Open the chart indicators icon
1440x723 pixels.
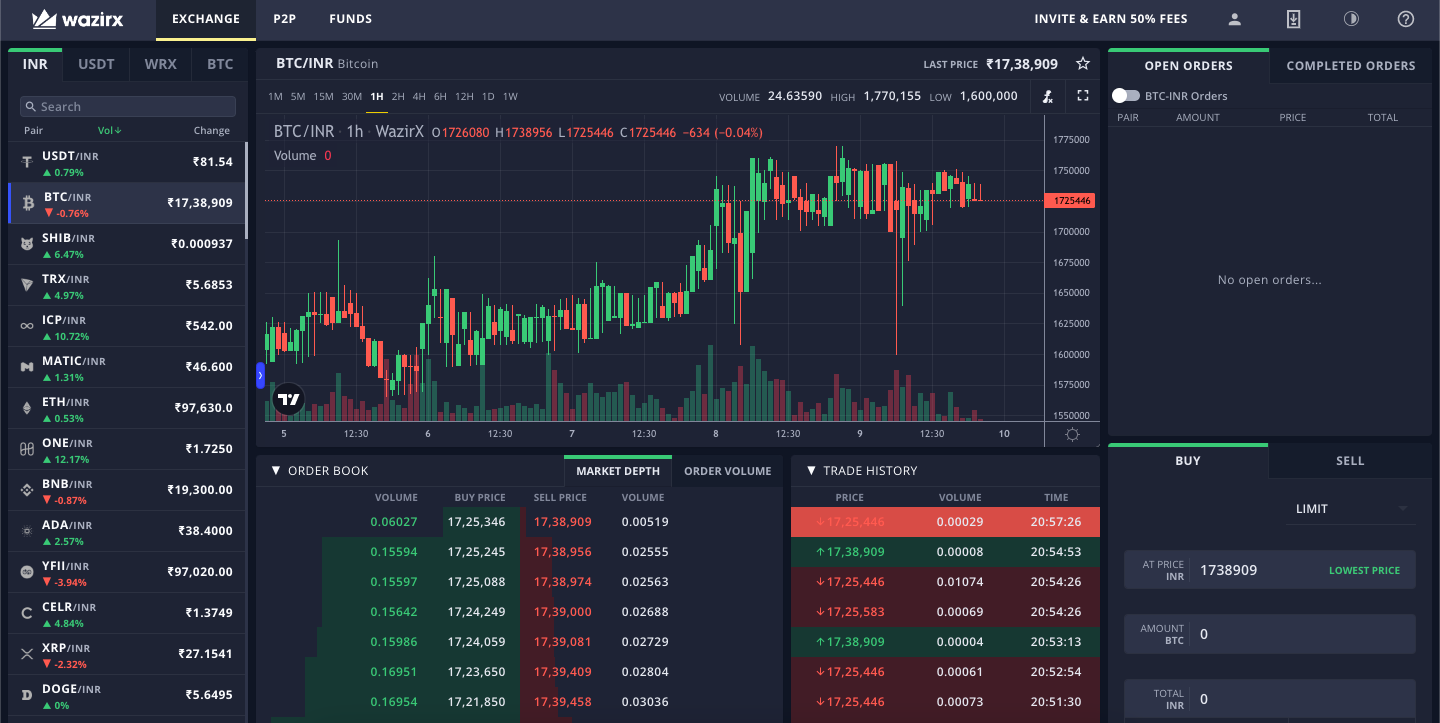tap(1047, 96)
